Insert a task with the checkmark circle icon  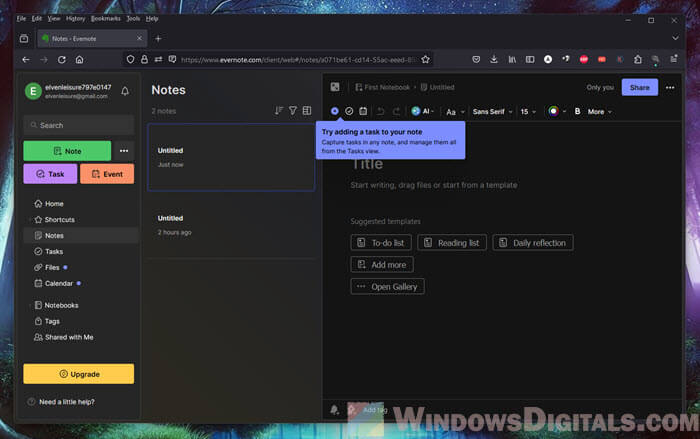(x=349, y=111)
